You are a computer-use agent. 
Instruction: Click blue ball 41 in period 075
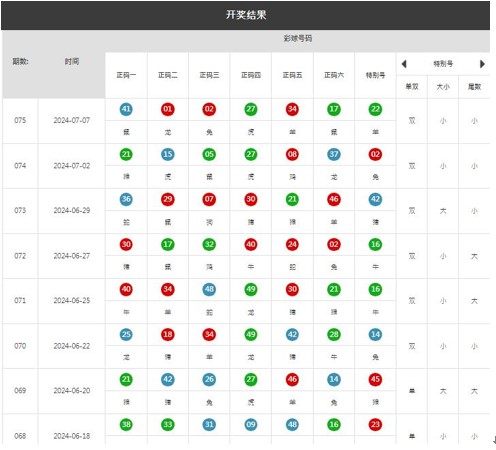[x=126, y=109]
